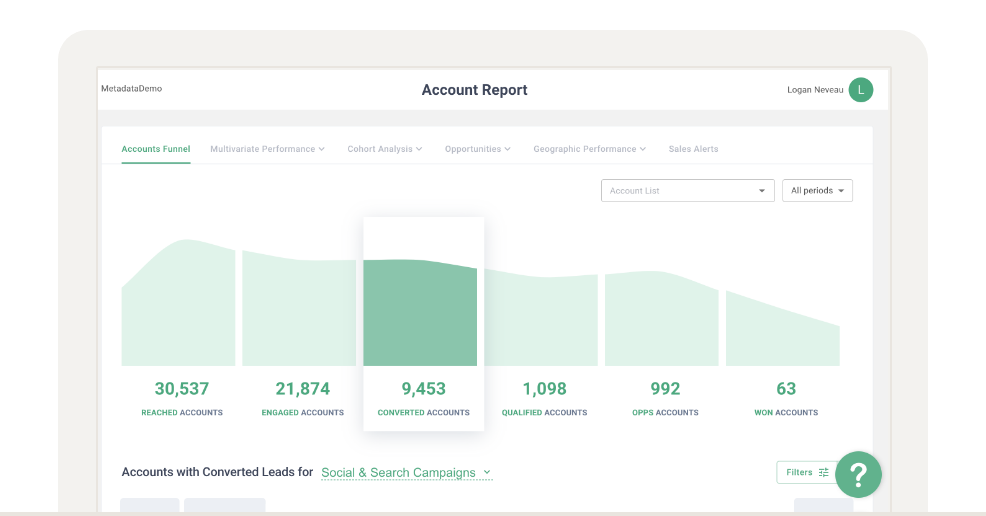986x516 pixels.
Task: Open the Account List dropdown
Action: point(687,190)
